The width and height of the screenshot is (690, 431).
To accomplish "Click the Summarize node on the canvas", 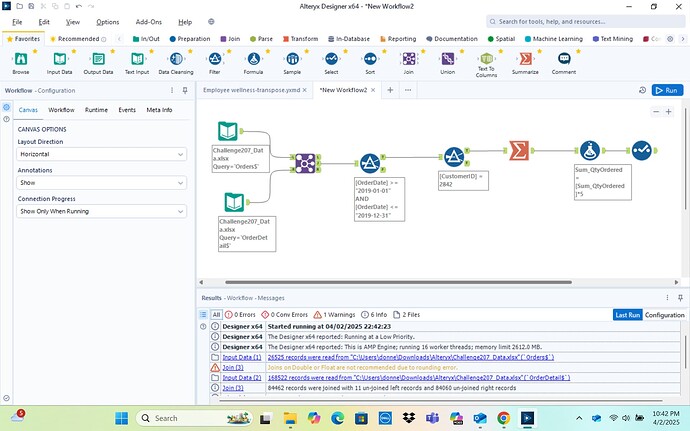I will tap(519, 151).
